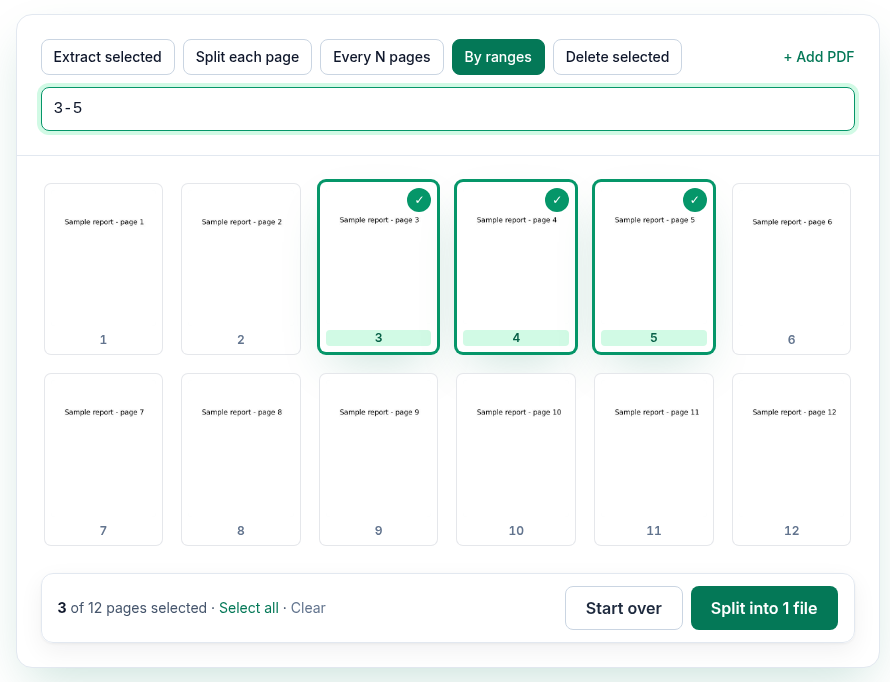
Task: Click the '3 of 12 pages selected' text
Action: [x=132, y=608]
